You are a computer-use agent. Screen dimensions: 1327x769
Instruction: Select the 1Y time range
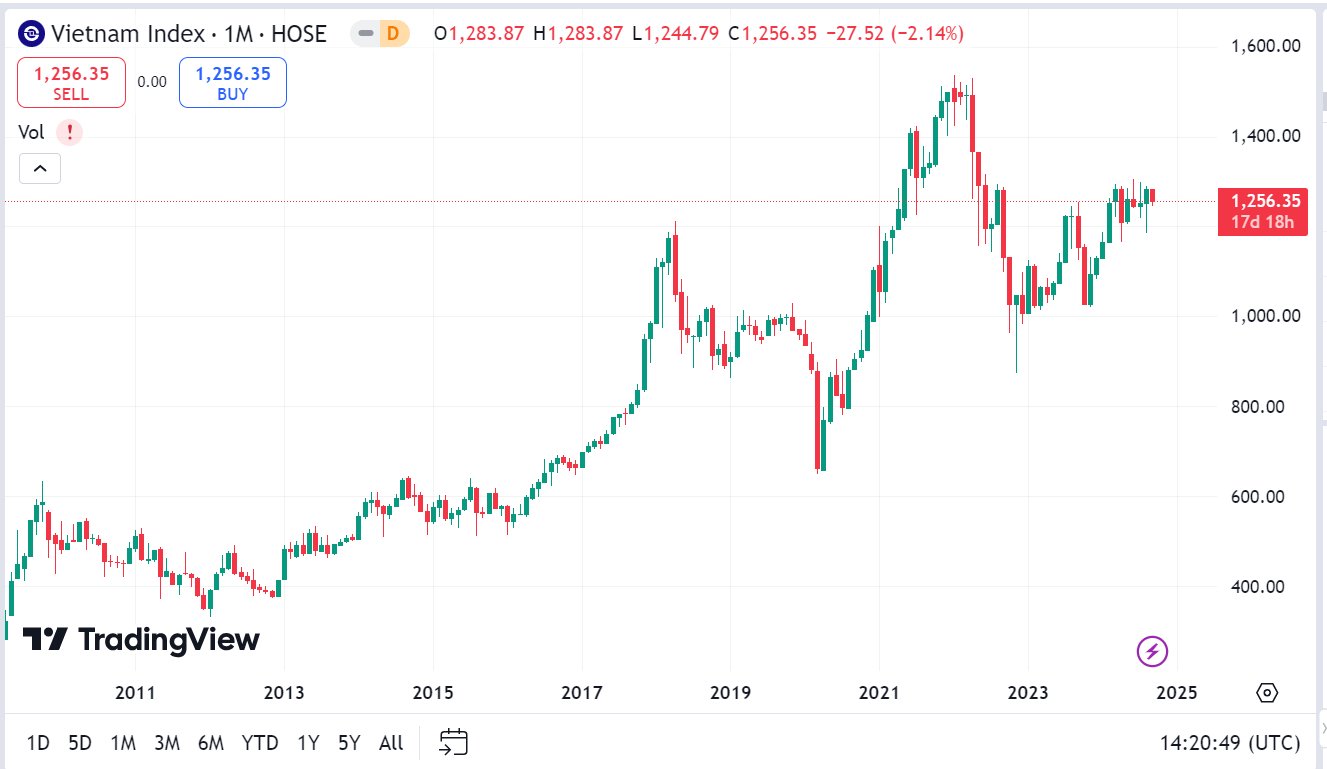[x=308, y=743]
